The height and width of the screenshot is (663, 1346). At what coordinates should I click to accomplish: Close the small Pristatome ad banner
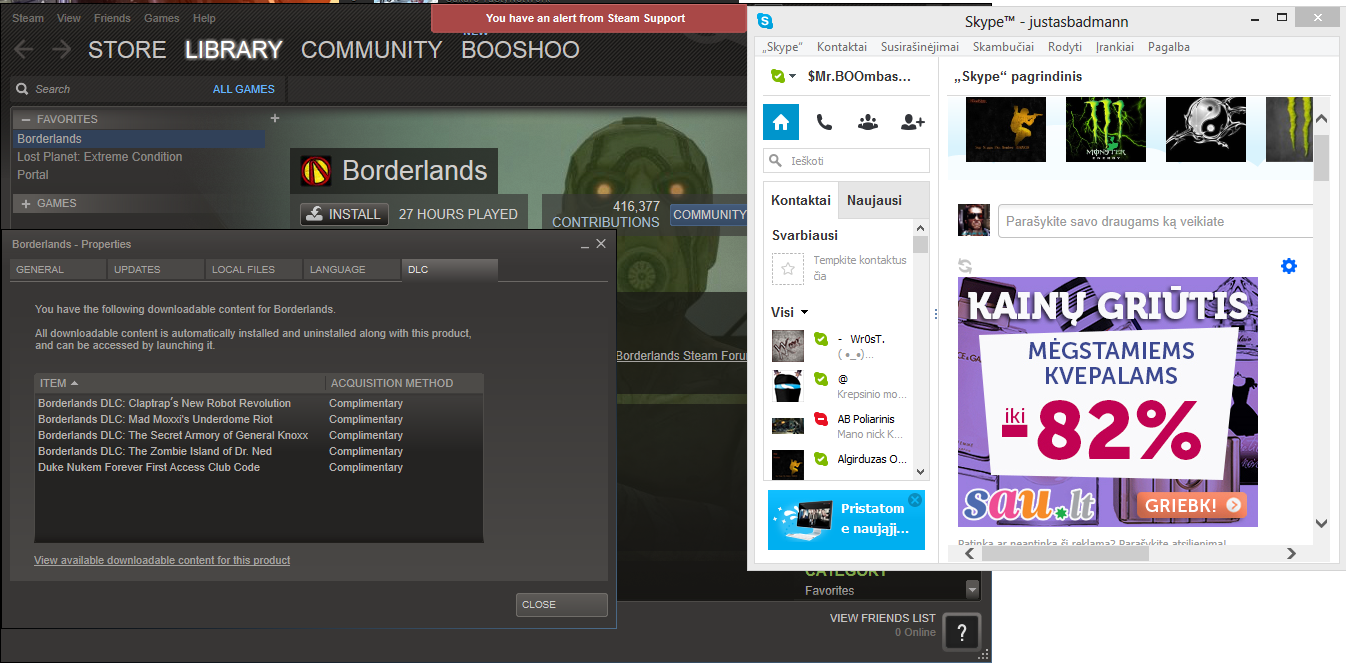click(x=914, y=500)
